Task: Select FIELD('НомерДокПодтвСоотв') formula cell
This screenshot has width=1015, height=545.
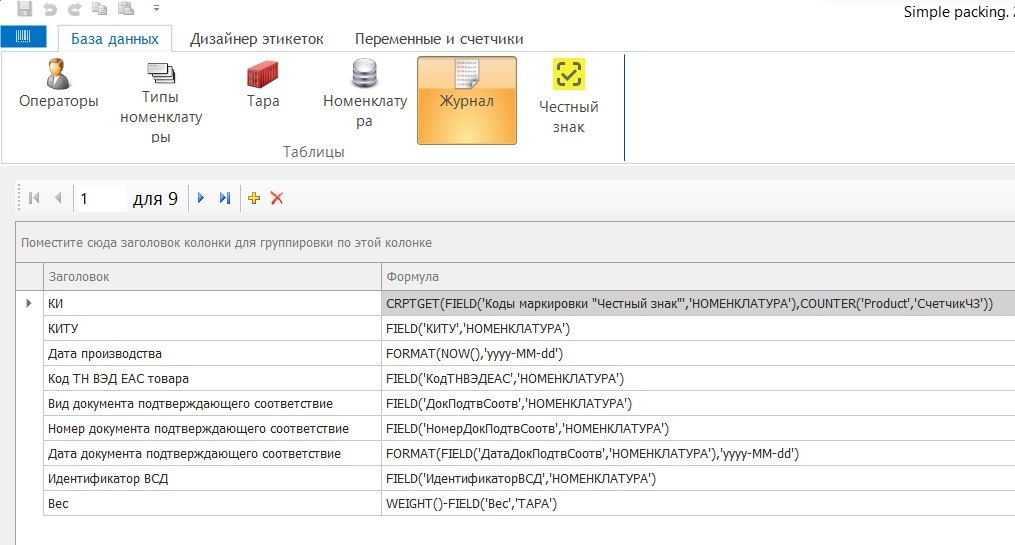Action: pyautogui.click(x=698, y=428)
